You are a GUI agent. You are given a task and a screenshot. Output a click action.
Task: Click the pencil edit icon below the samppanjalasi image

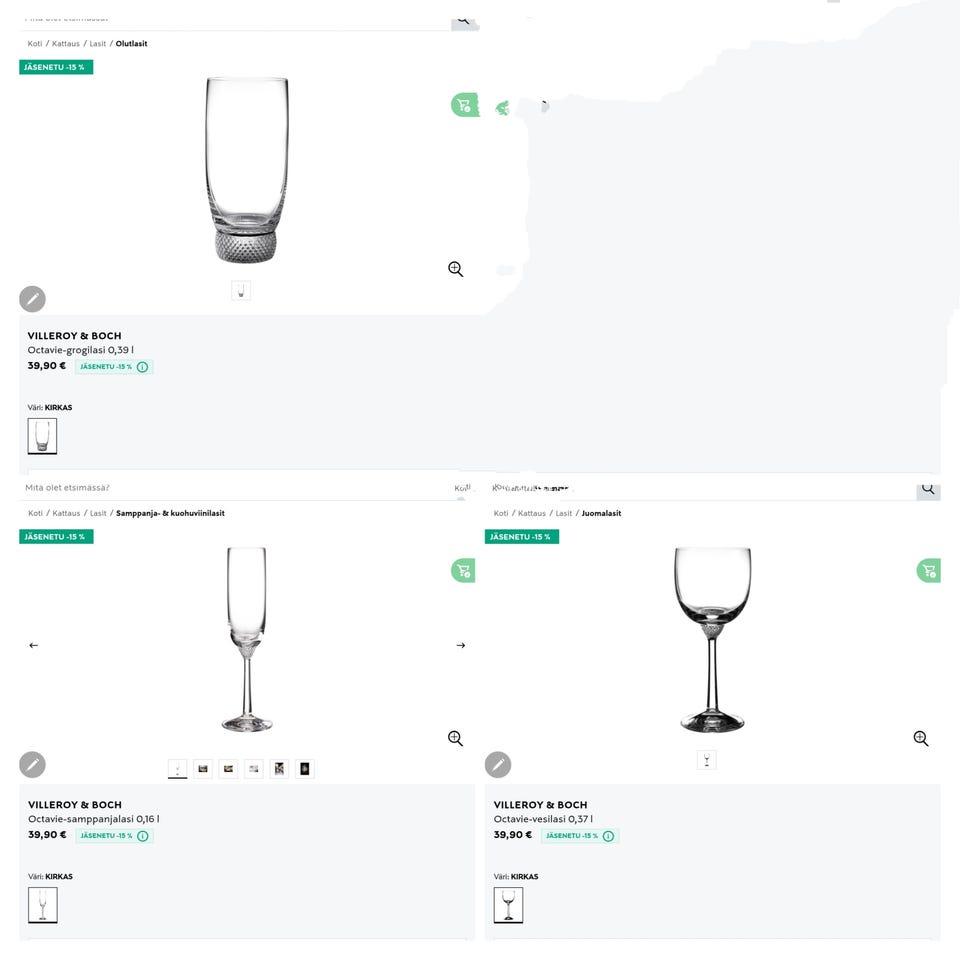[x=32, y=765]
